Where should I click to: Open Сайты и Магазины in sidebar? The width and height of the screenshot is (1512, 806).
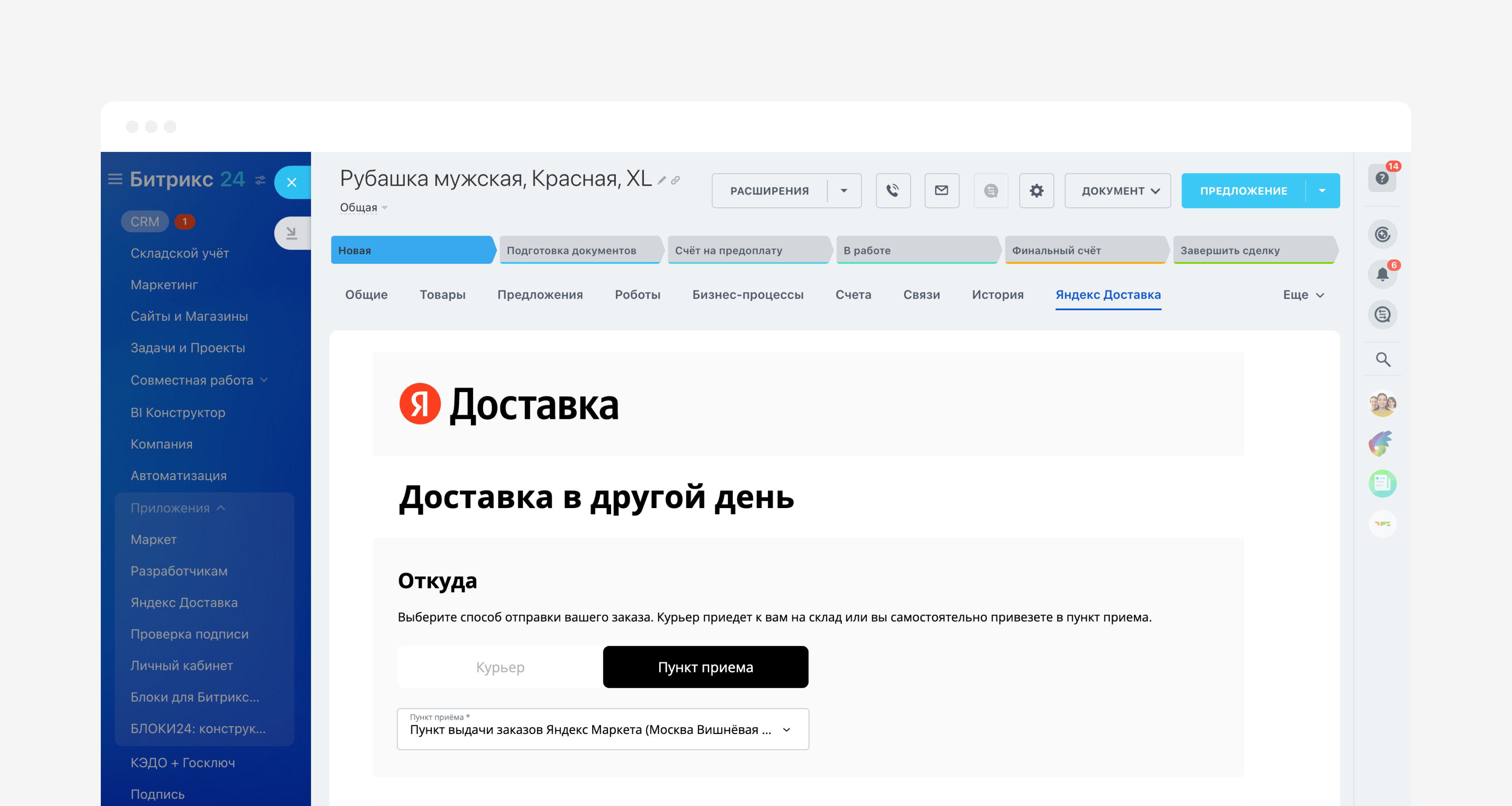tap(189, 317)
